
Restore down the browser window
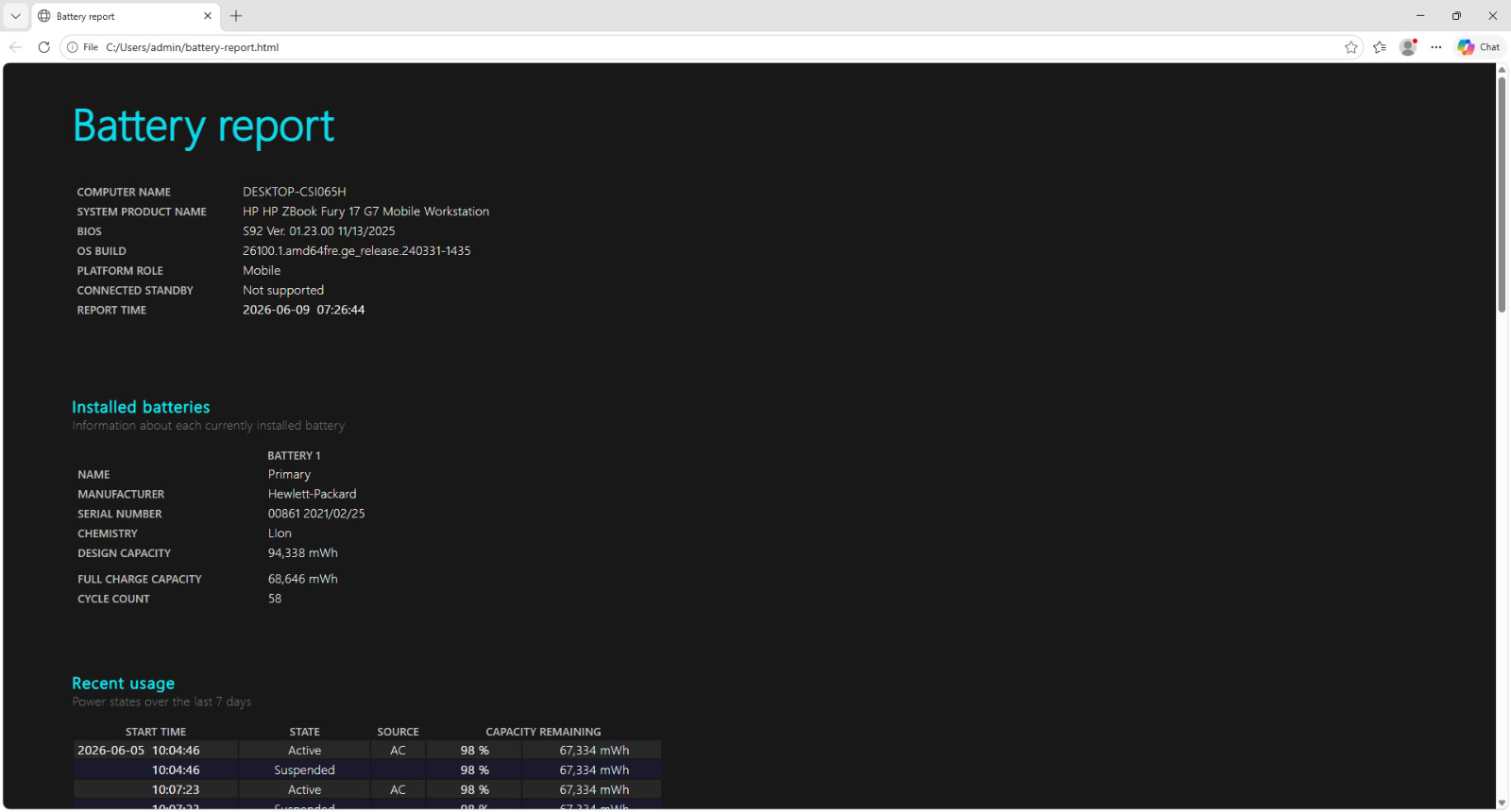[x=1456, y=16]
